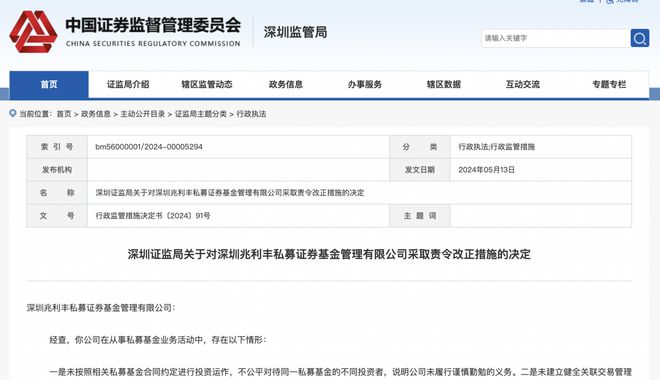Open the 辖区监管动态 navigation tab
The width and height of the screenshot is (660, 380).
[207, 85]
